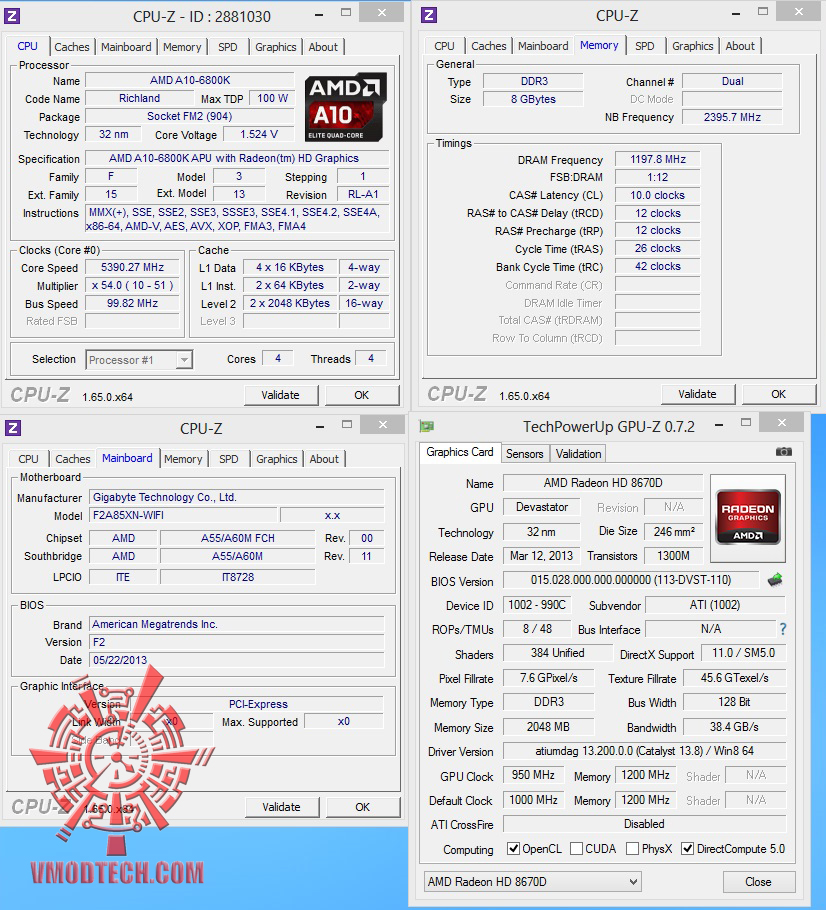
Task: Open Memory tab in the CPU-Z ID window
Action: tap(182, 47)
